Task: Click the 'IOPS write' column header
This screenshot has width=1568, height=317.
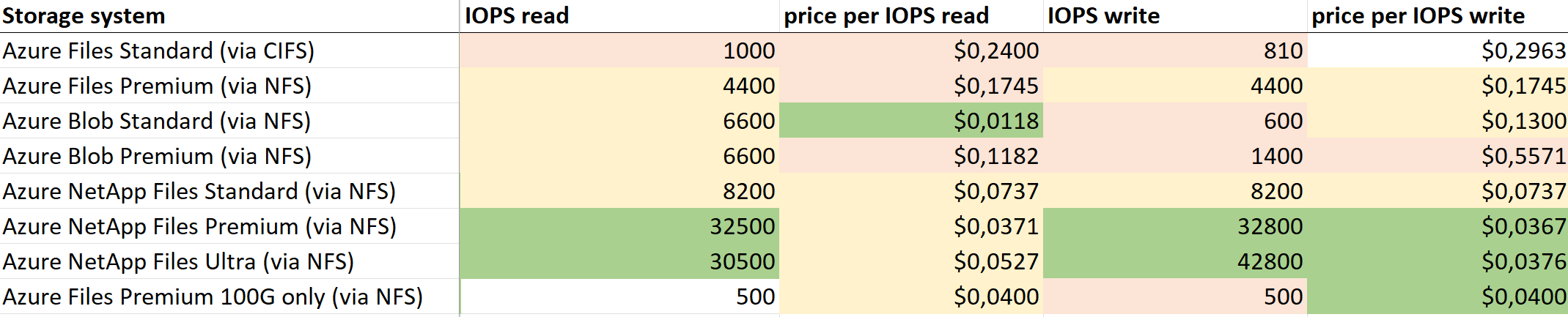Action: (x=1175, y=16)
